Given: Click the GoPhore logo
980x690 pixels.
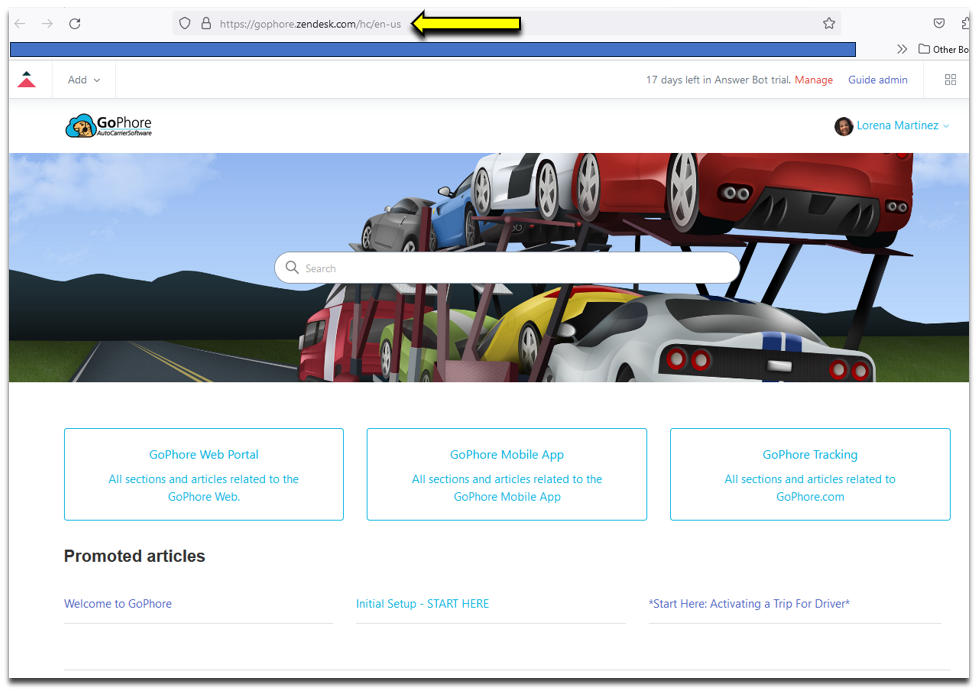Looking at the screenshot, I should point(109,126).
